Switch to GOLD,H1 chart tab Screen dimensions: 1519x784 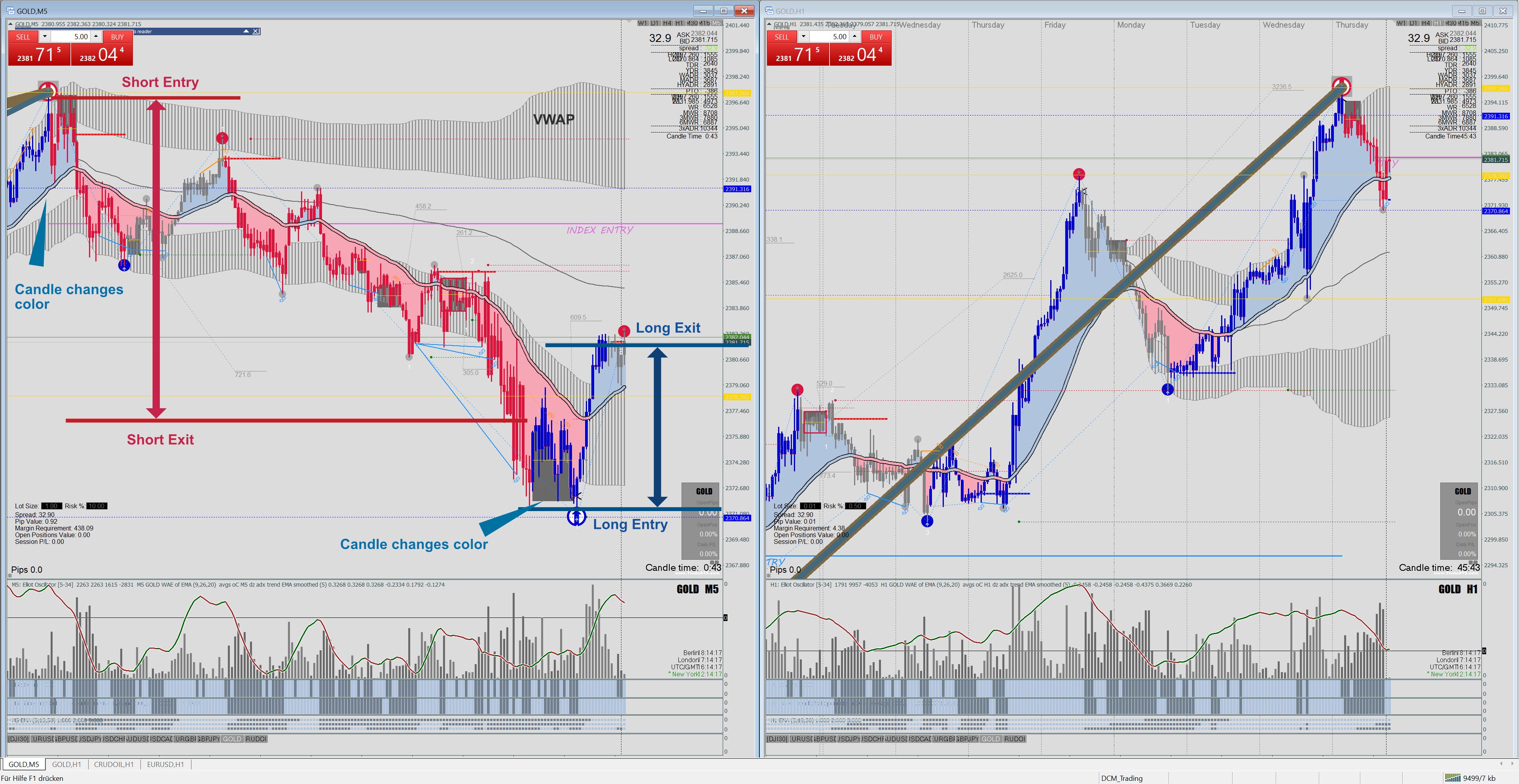[66, 765]
